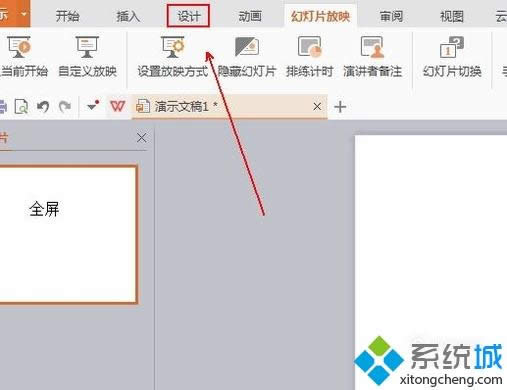Image resolution: width=507 pixels, height=390 pixels.
Task: Expand the quick access toolbar dropdown
Action: 93,106
